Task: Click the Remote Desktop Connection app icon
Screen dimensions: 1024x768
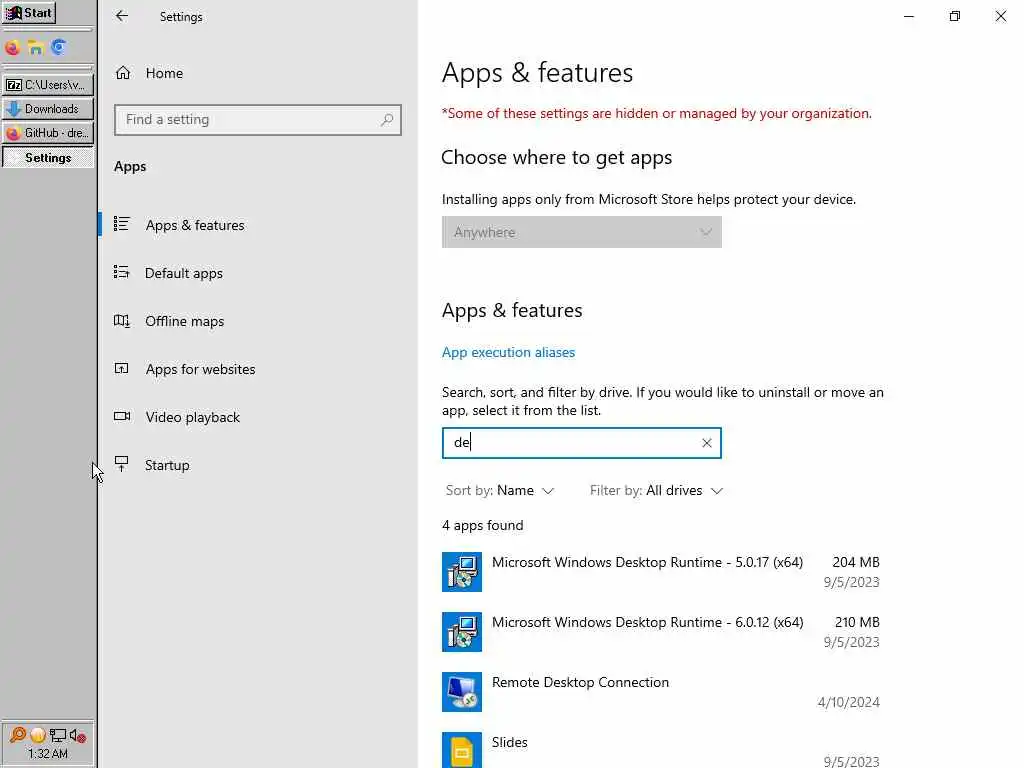Action: (x=462, y=692)
